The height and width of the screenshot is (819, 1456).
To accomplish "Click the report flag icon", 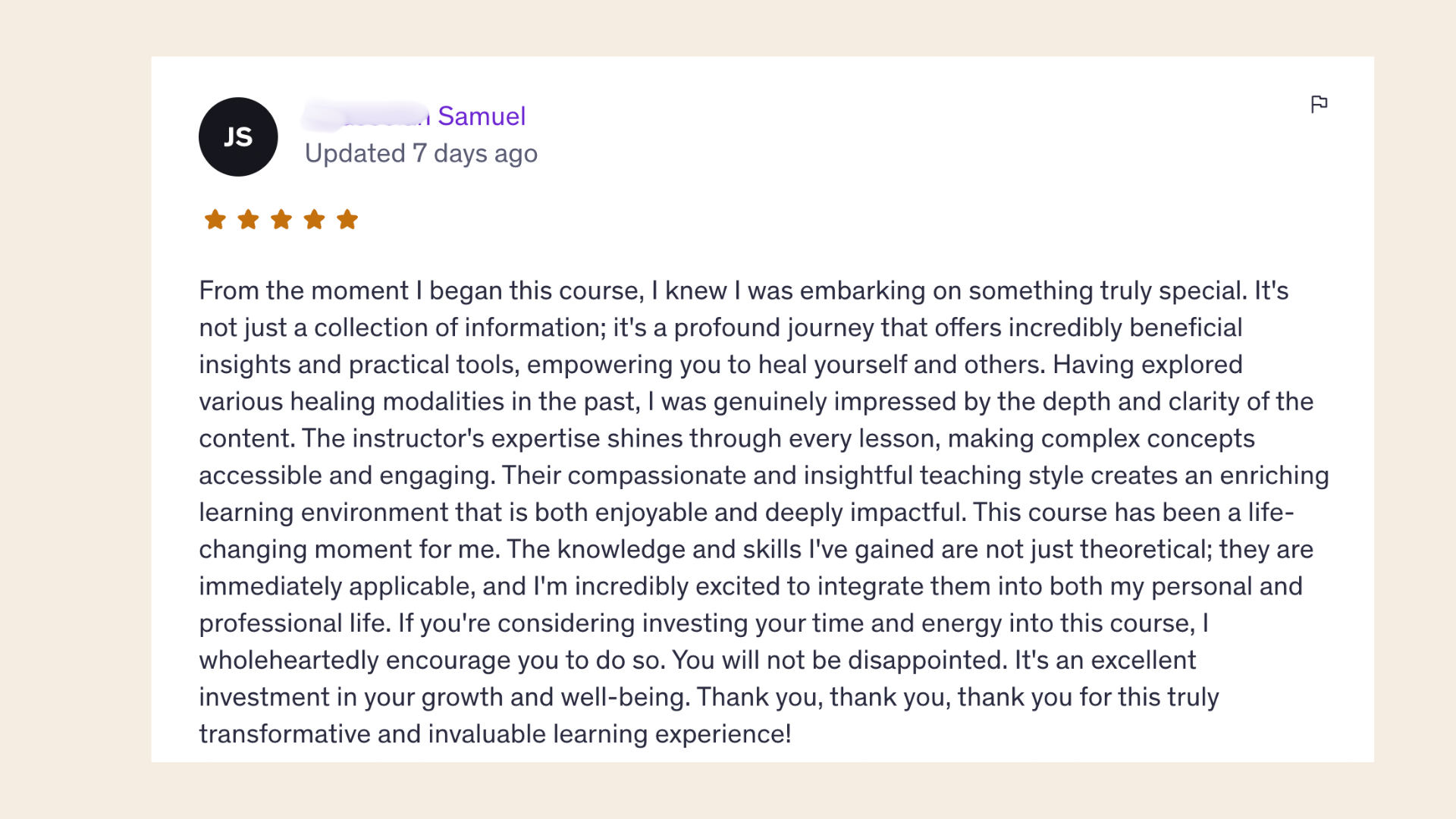I will (1319, 104).
